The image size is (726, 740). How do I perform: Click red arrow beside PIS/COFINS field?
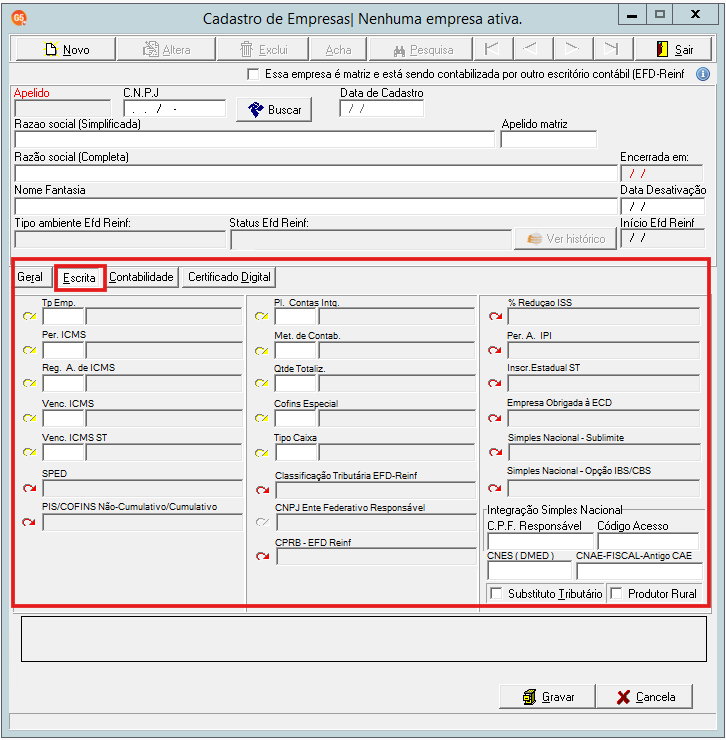[x=29, y=522]
